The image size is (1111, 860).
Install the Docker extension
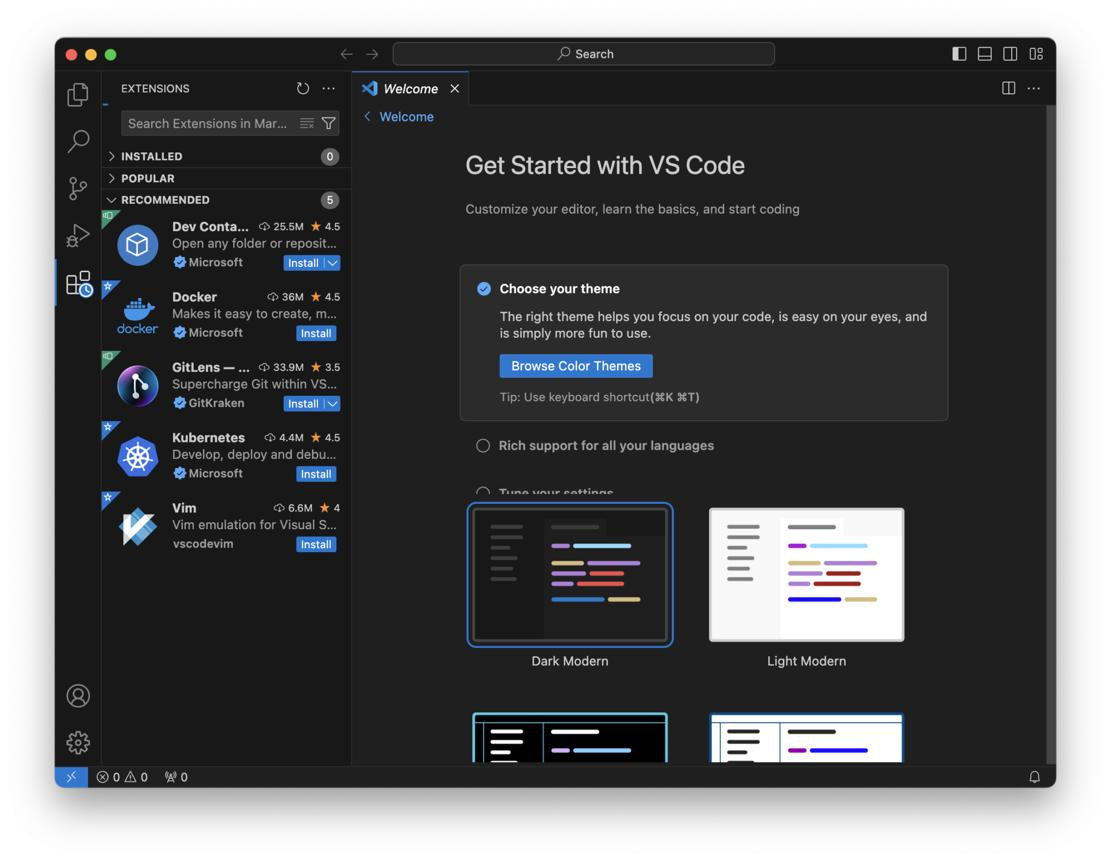pyautogui.click(x=316, y=333)
